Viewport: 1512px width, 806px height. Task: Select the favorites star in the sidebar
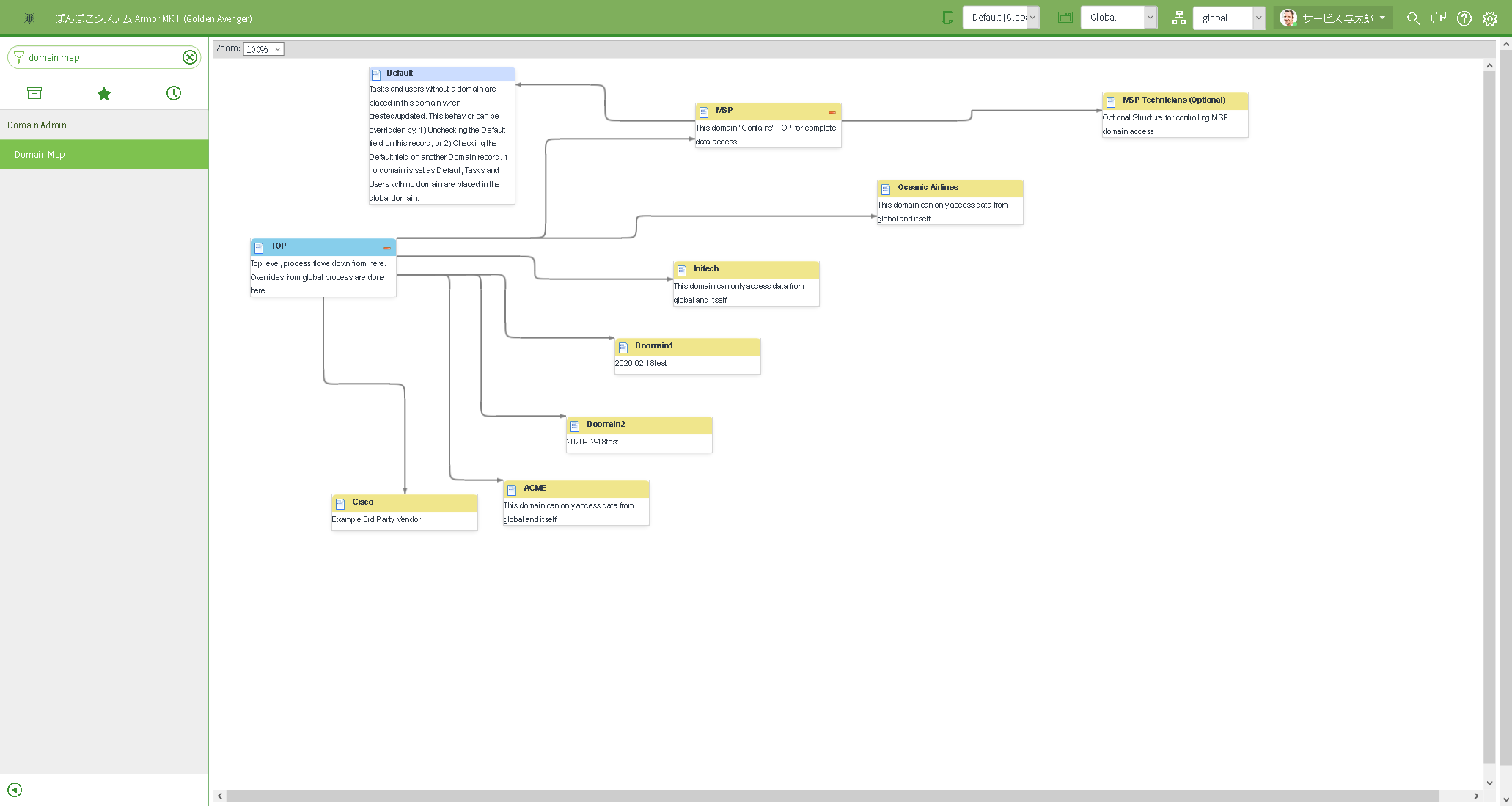(103, 93)
